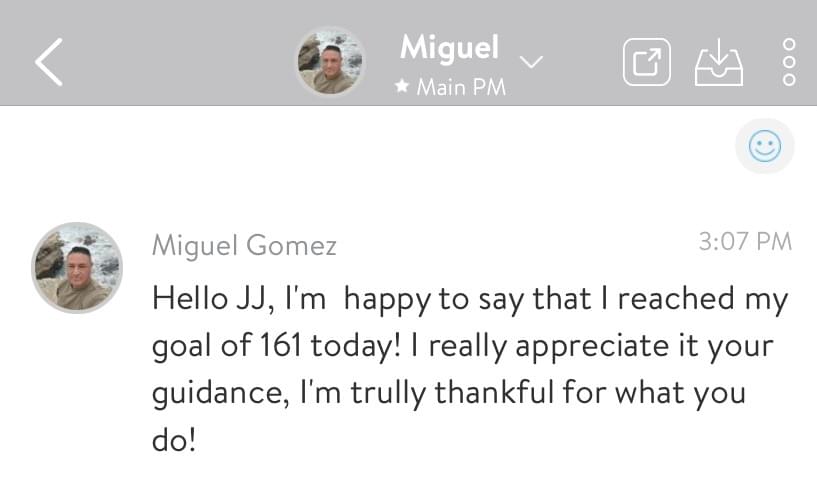This screenshot has width=817, height=498.
Task: Select the message line starting Hello JJ
Action: 470,298
